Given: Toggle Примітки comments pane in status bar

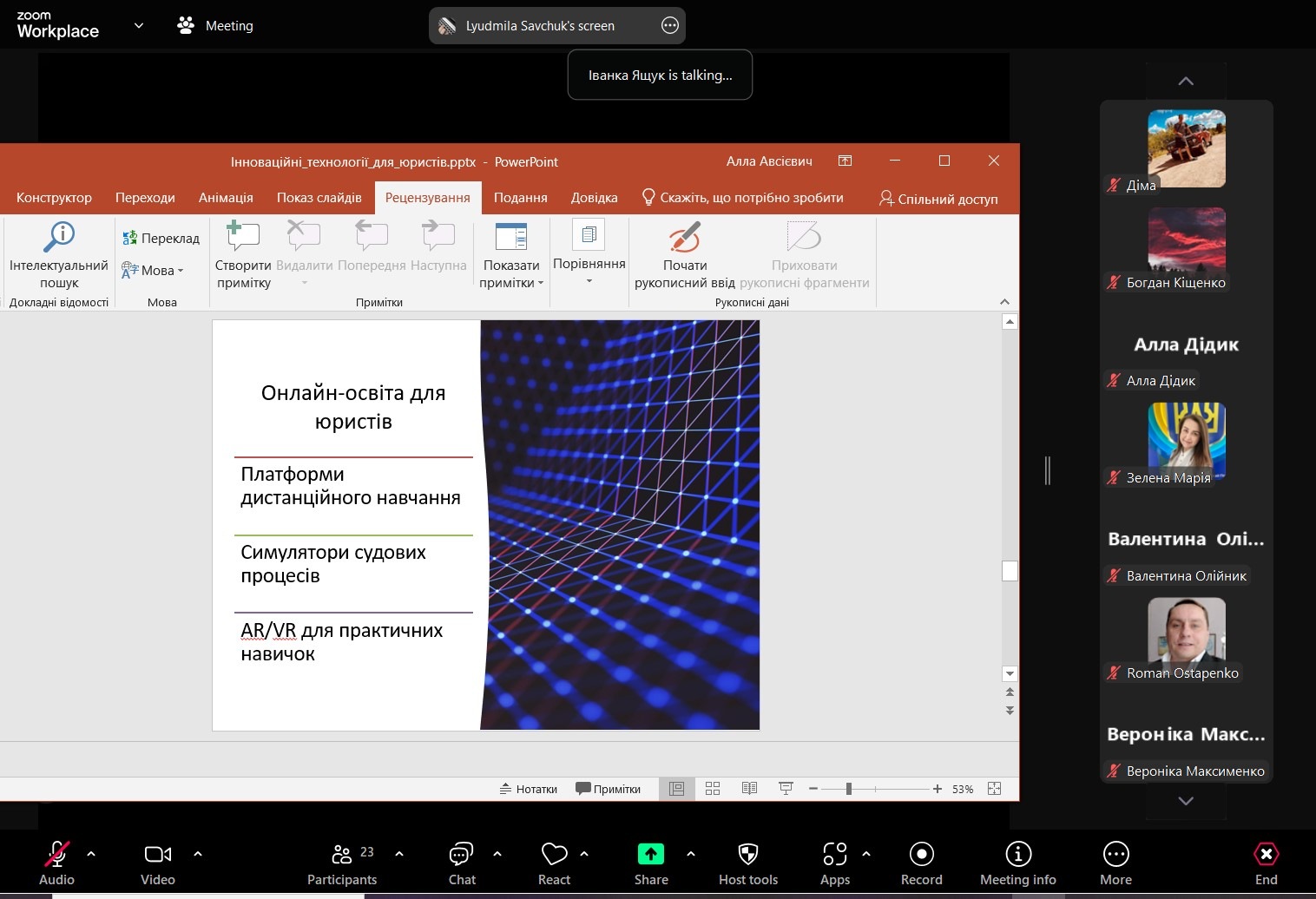Looking at the screenshot, I should pyautogui.click(x=609, y=789).
